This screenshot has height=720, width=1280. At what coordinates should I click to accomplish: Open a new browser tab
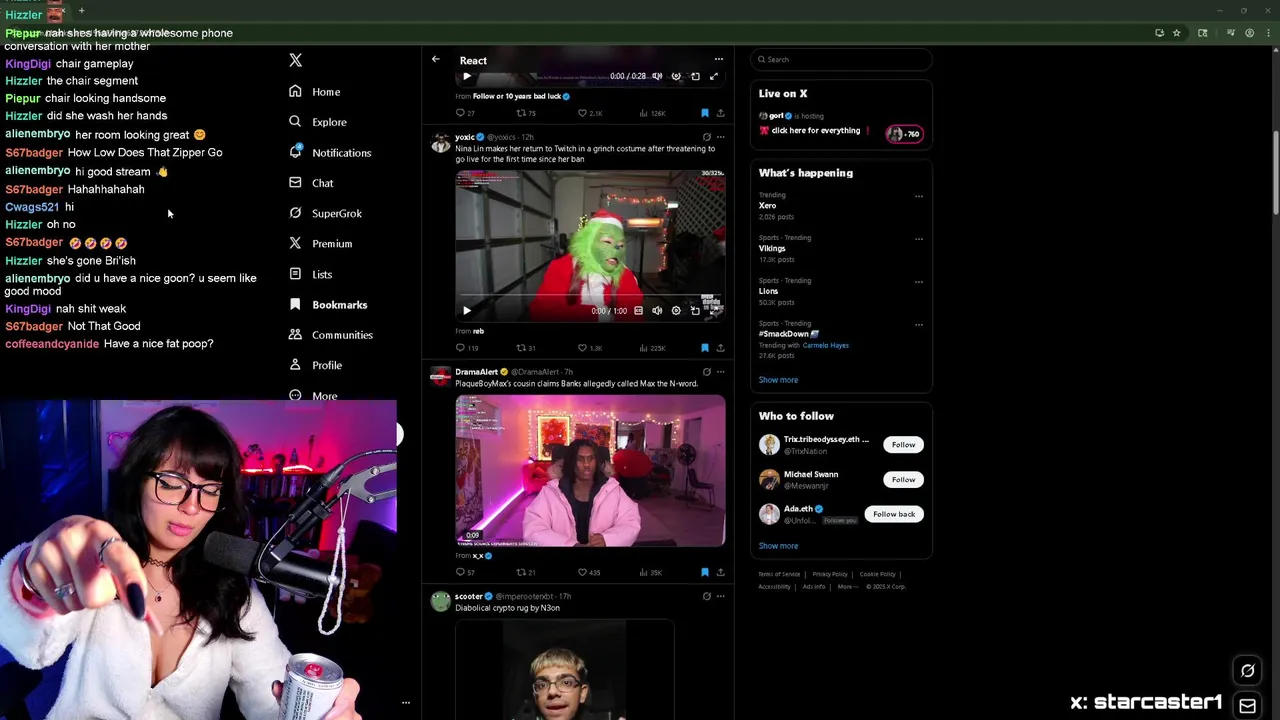coord(81,11)
